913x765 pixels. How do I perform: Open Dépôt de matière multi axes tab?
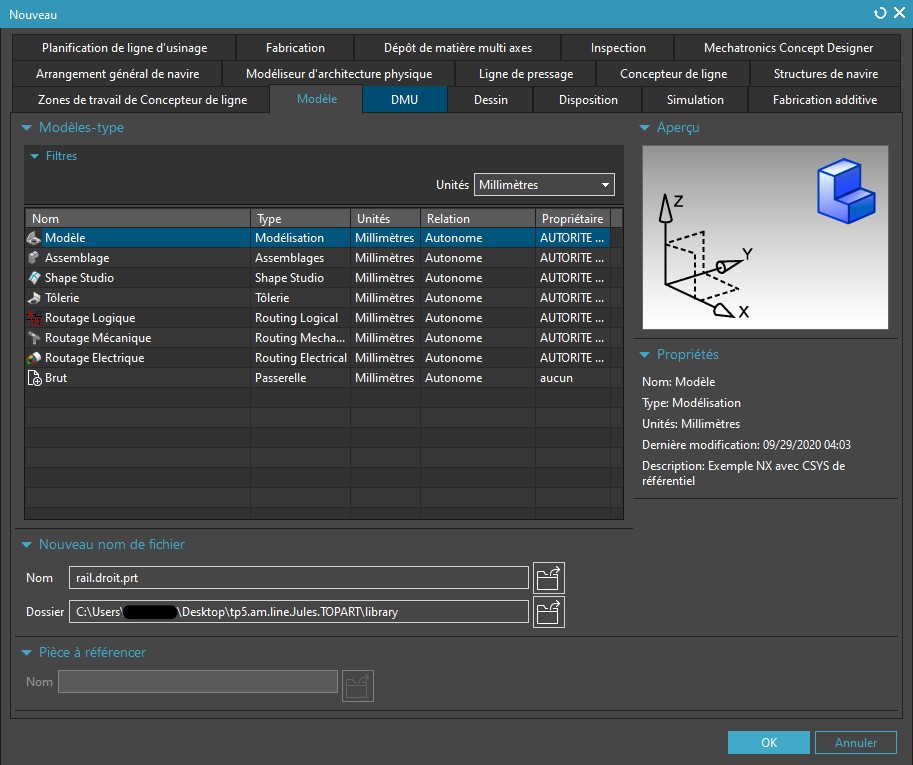(x=458, y=48)
